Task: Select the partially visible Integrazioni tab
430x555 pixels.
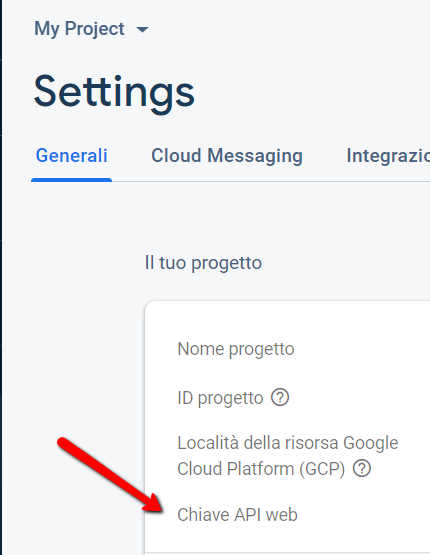Action: click(x=388, y=156)
